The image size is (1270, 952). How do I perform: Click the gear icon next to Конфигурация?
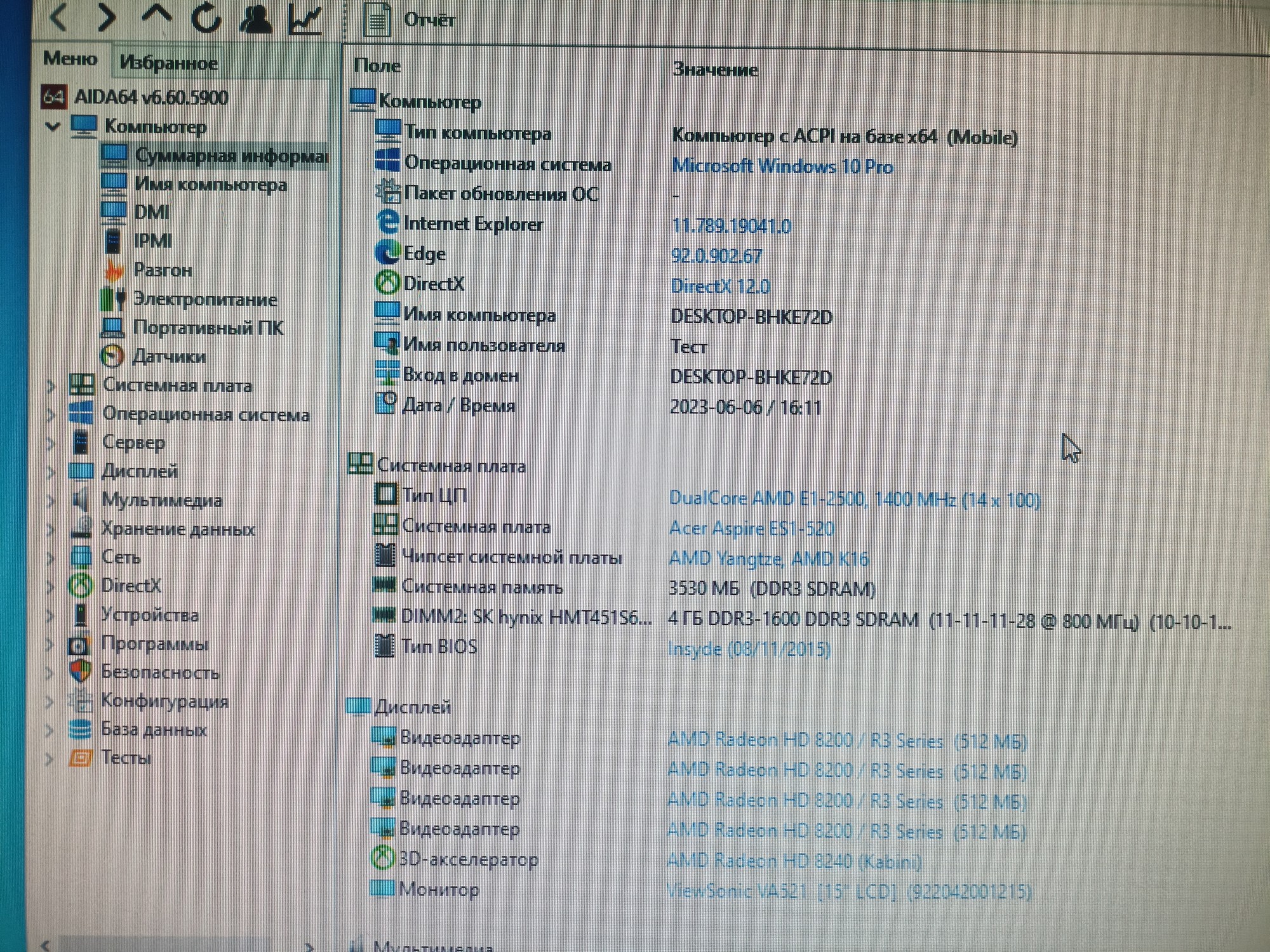(80, 701)
